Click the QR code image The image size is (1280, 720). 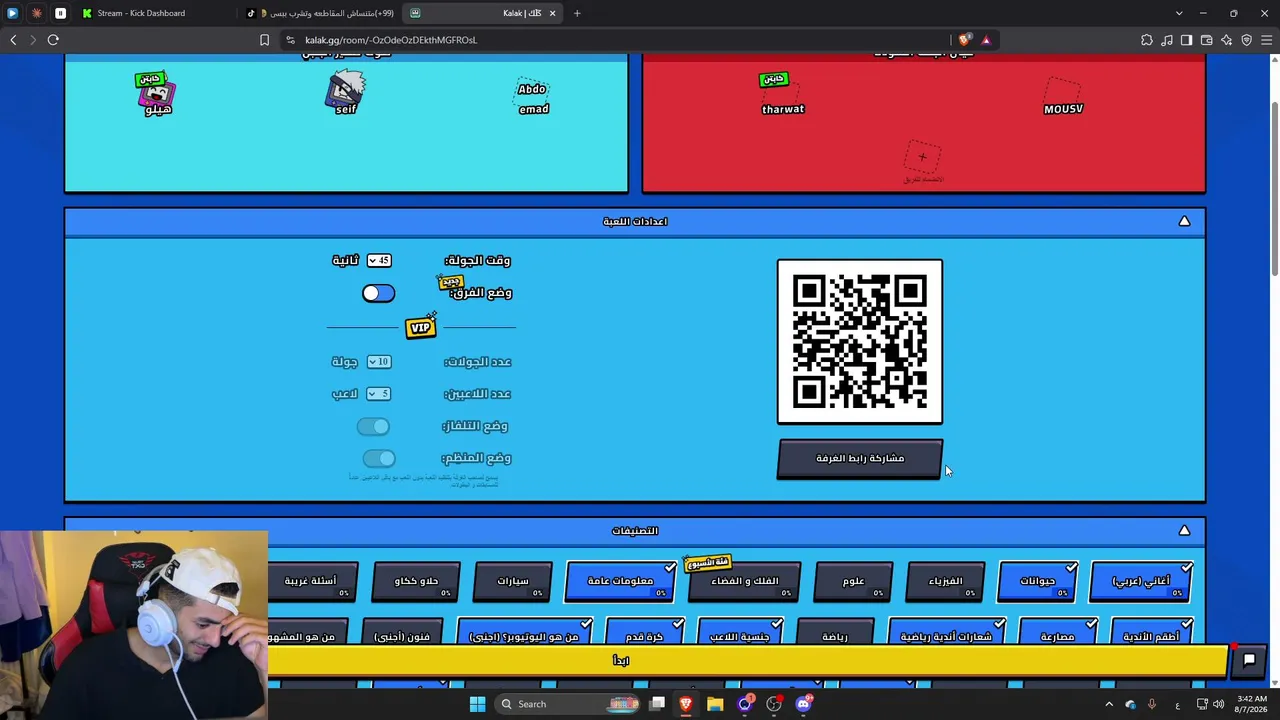tap(860, 342)
